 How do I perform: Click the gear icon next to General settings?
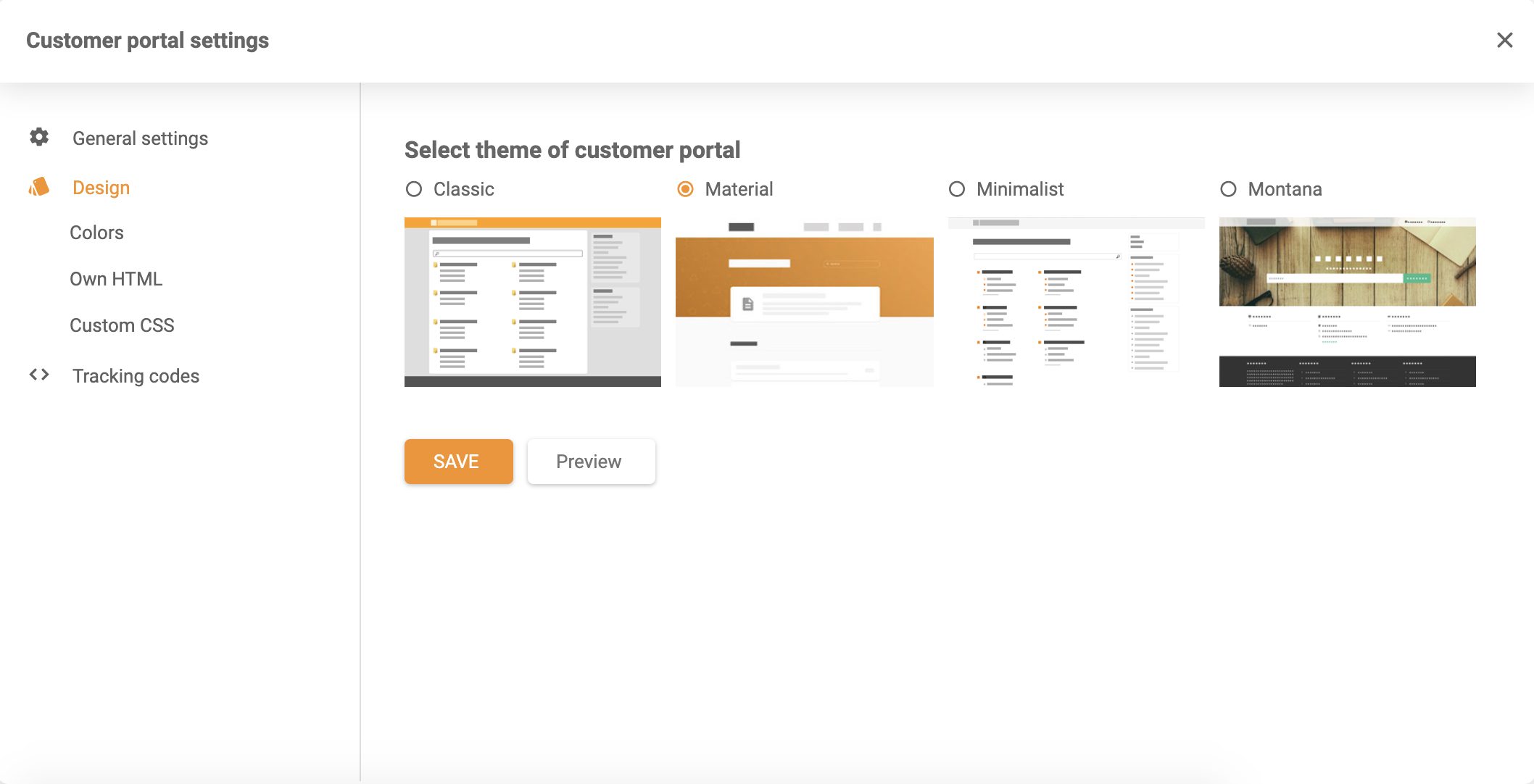pos(38,137)
